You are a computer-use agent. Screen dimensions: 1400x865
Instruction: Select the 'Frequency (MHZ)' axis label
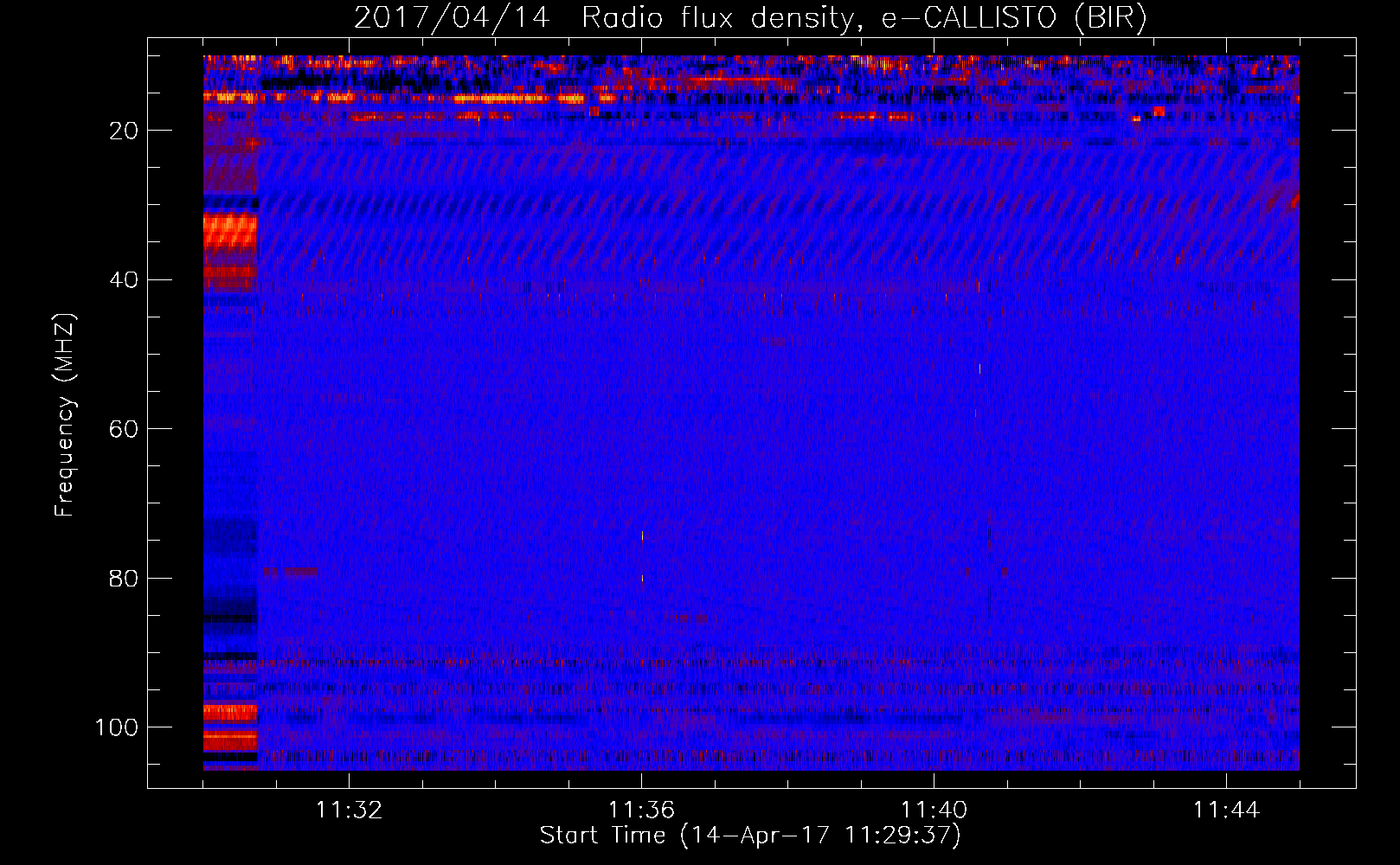click(x=65, y=415)
